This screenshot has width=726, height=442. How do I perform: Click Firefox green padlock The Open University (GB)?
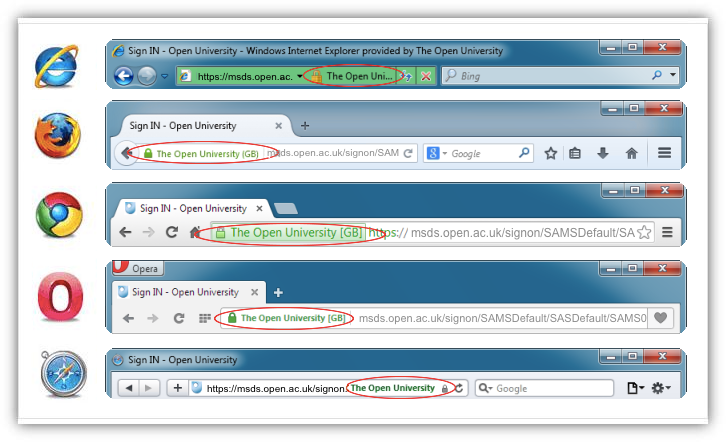point(201,153)
